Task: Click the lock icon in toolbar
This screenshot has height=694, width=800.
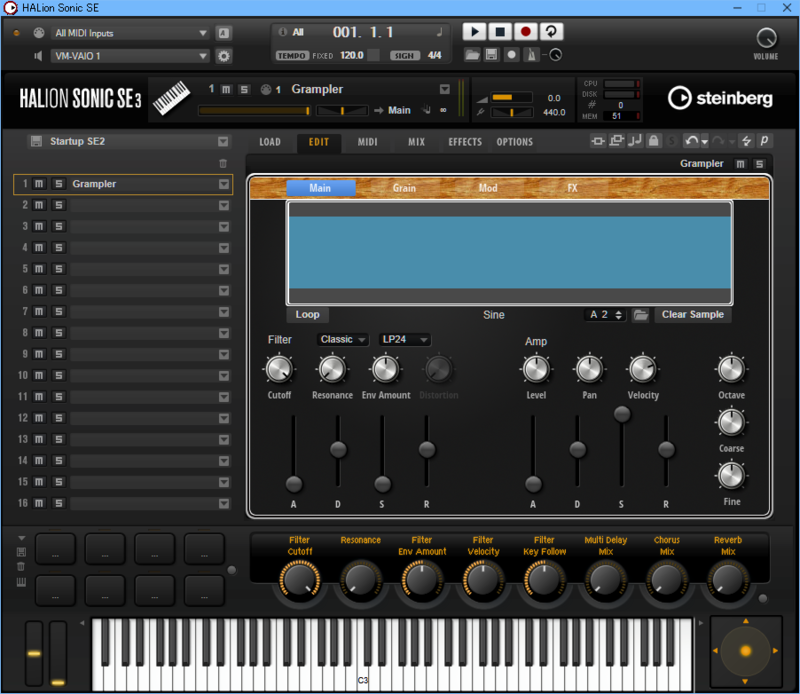Action: (653, 140)
